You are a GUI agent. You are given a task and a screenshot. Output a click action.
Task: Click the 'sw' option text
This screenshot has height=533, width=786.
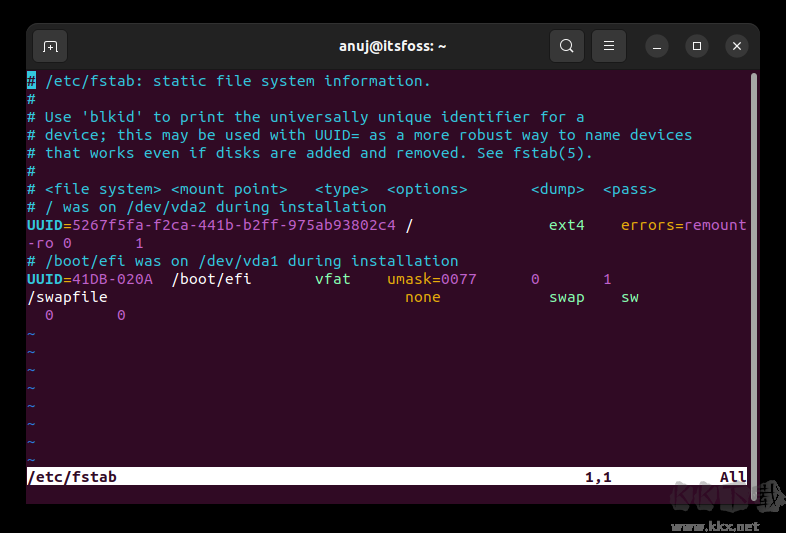630,297
